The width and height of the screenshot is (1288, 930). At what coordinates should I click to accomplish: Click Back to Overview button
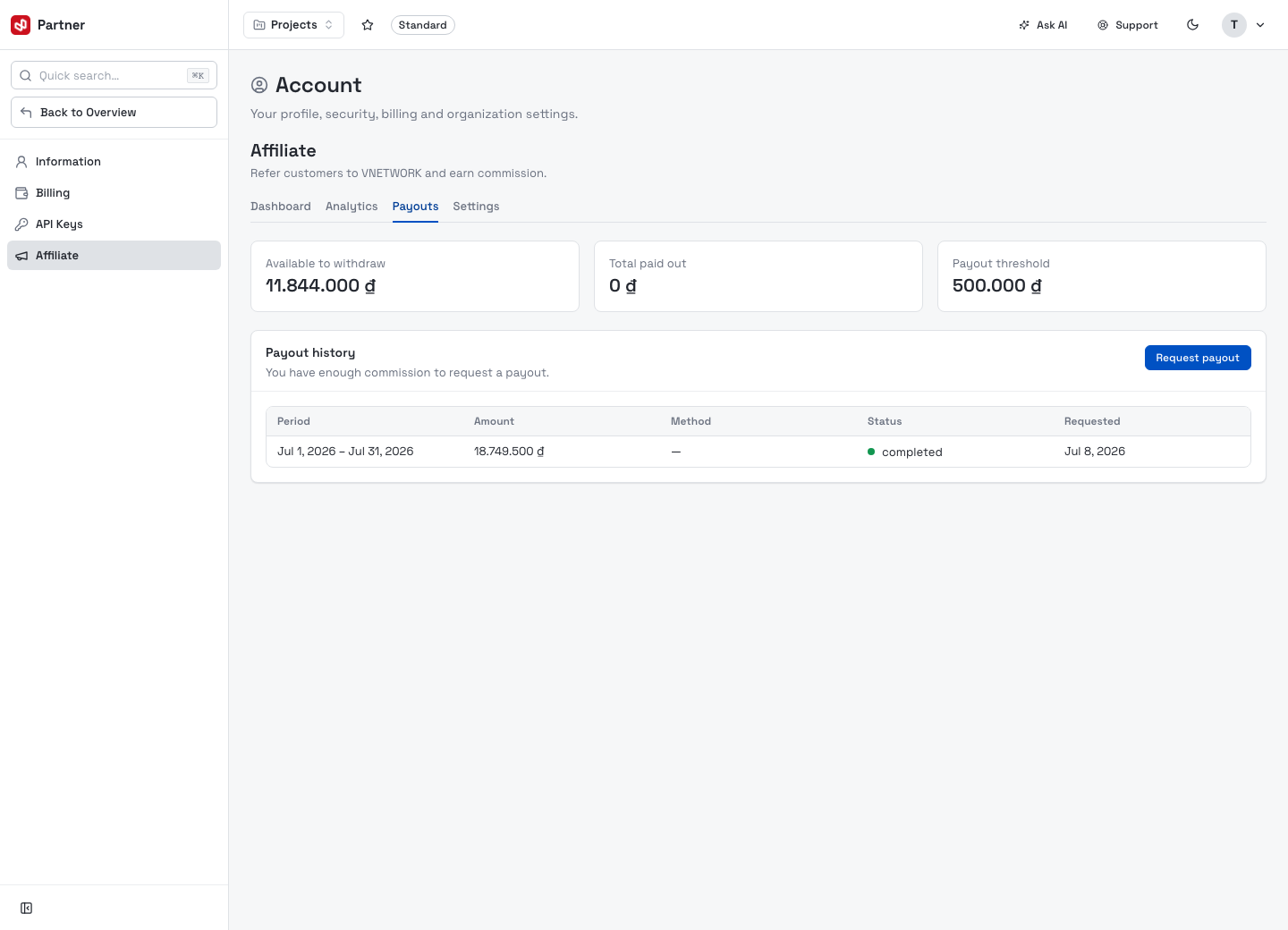114,113
